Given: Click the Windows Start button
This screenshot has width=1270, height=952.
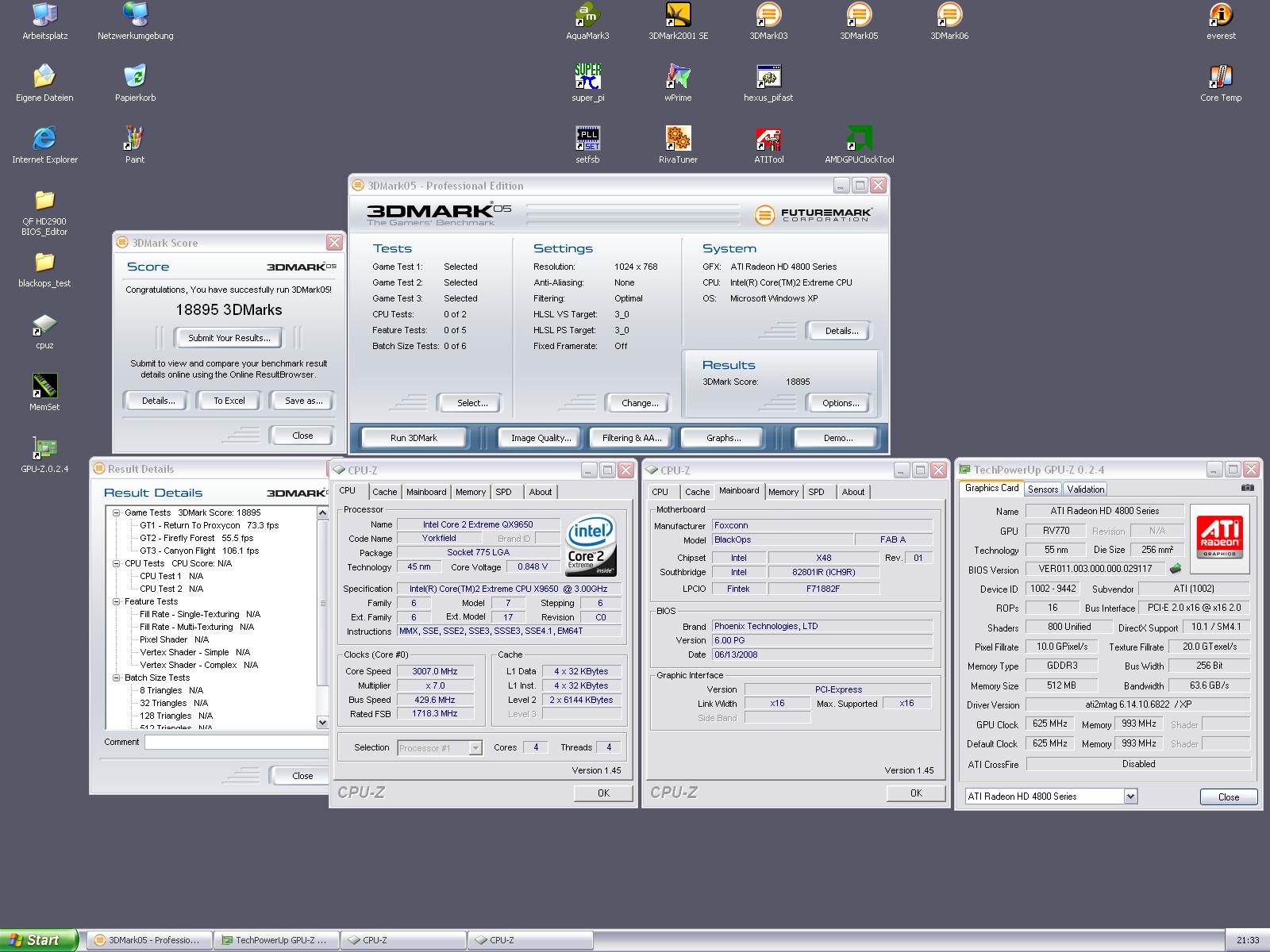Looking at the screenshot, I should 40,940.
